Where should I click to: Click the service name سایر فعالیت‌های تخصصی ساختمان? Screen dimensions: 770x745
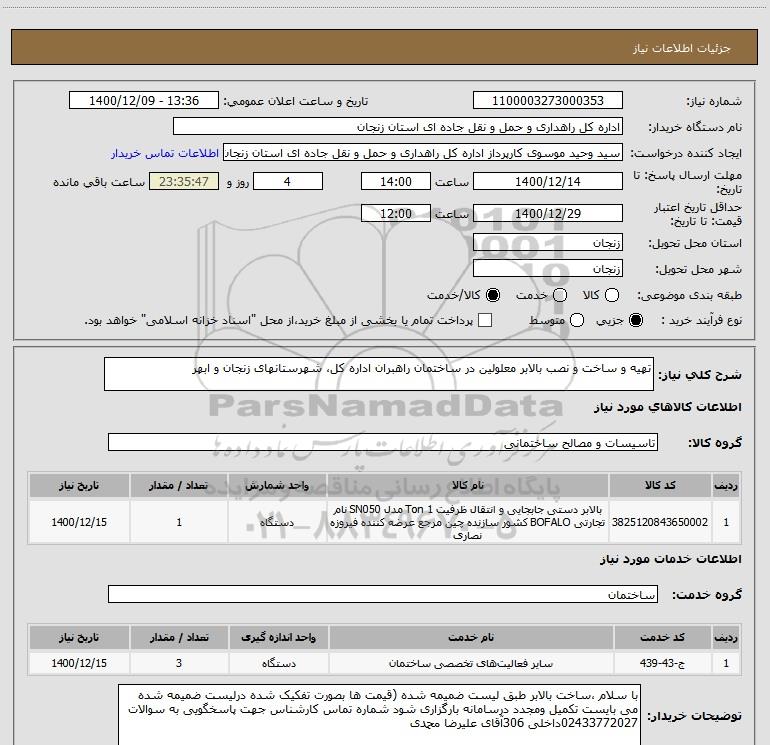tap(471, 663)
